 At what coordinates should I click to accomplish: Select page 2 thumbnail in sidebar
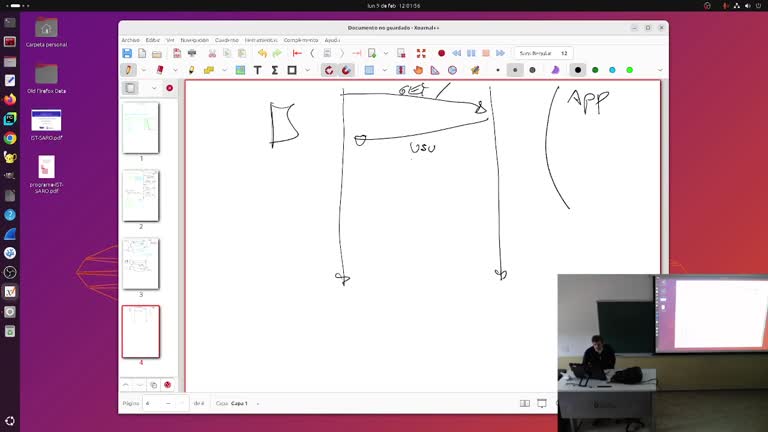[x=140, y=195]
